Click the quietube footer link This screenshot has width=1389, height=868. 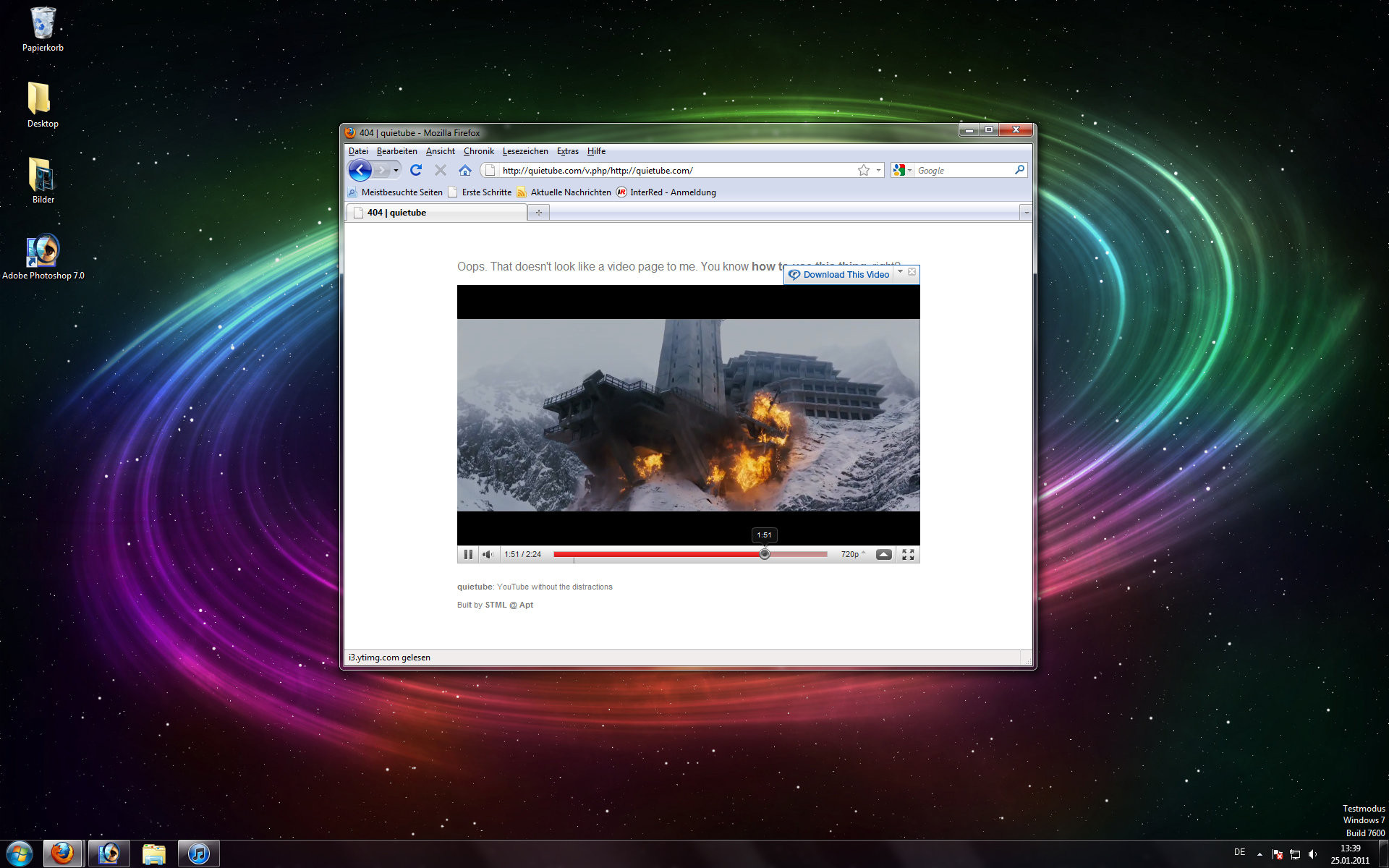(475, 587)
